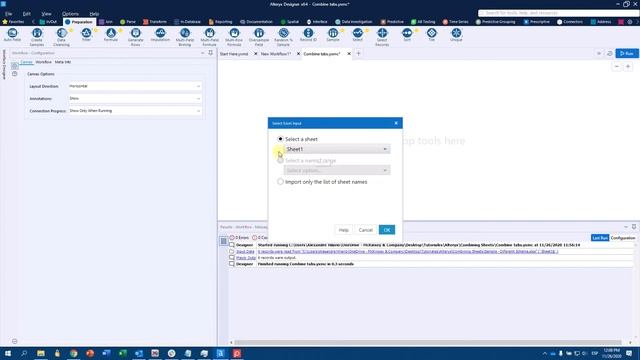Viewport: 640px width, 360px height.
Task: Collapse the Configuration panel with its arrow
Action: click(202, 53)
